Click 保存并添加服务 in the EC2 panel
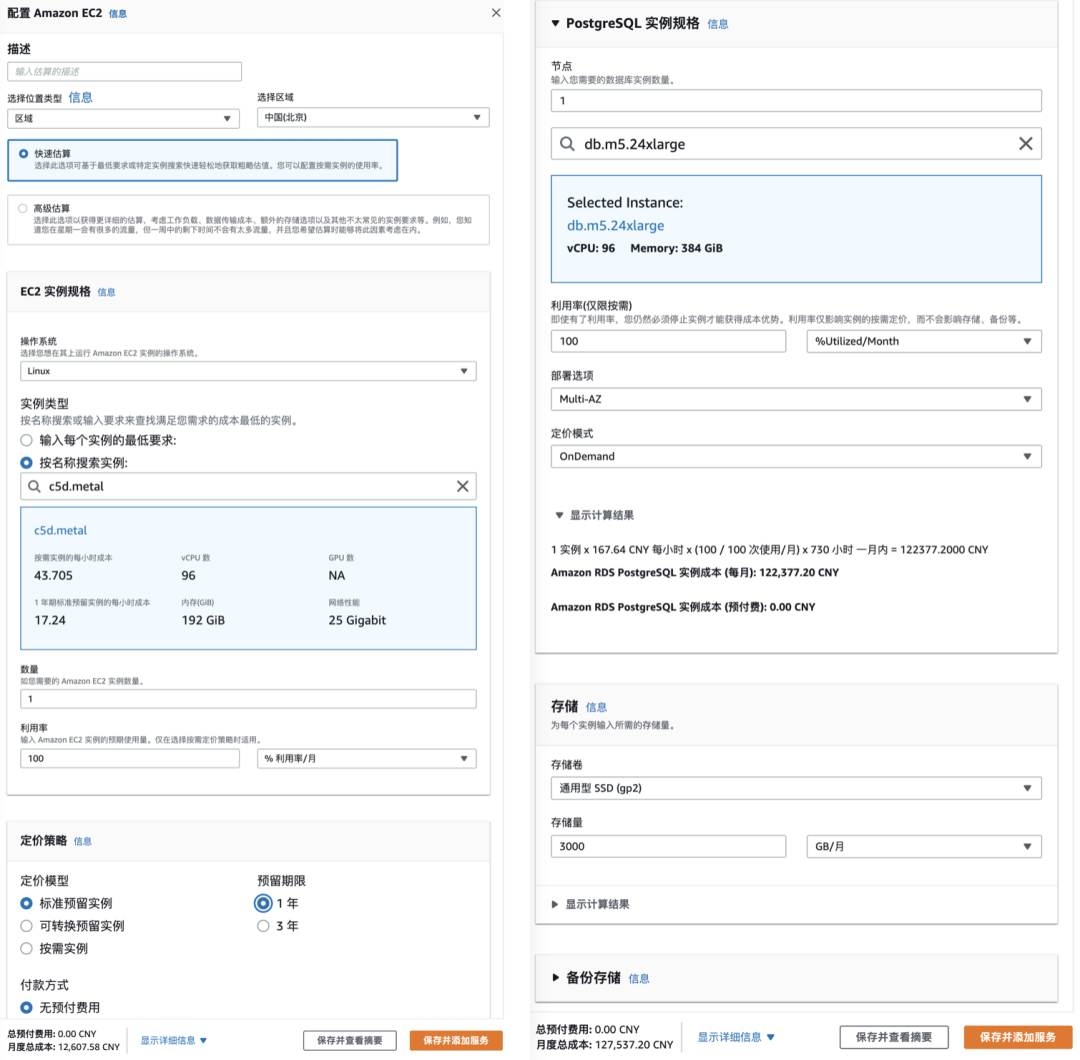The image size is (1080, 1060). [x=456, y=1040]
